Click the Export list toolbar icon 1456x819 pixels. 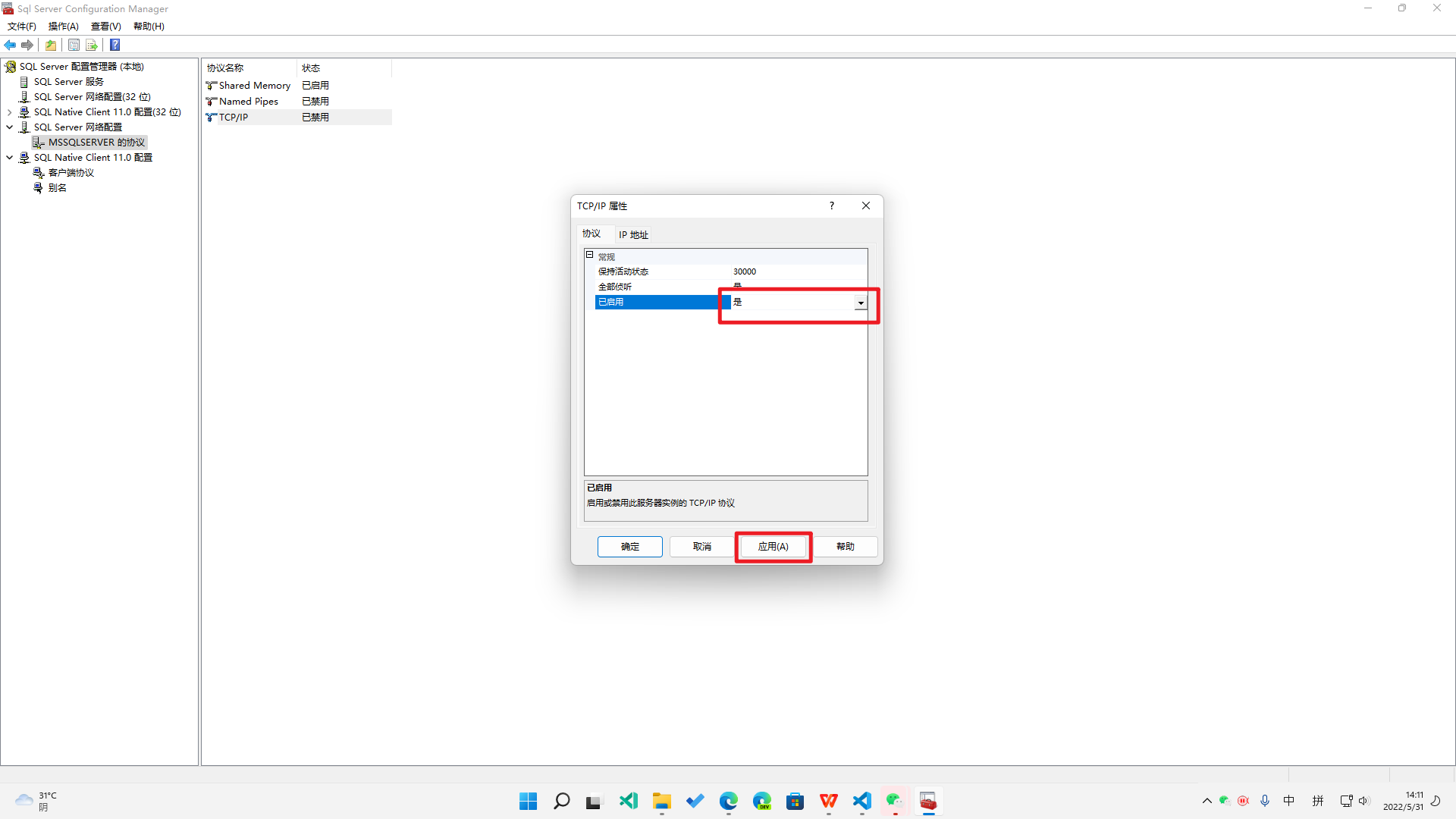[92, 45]
